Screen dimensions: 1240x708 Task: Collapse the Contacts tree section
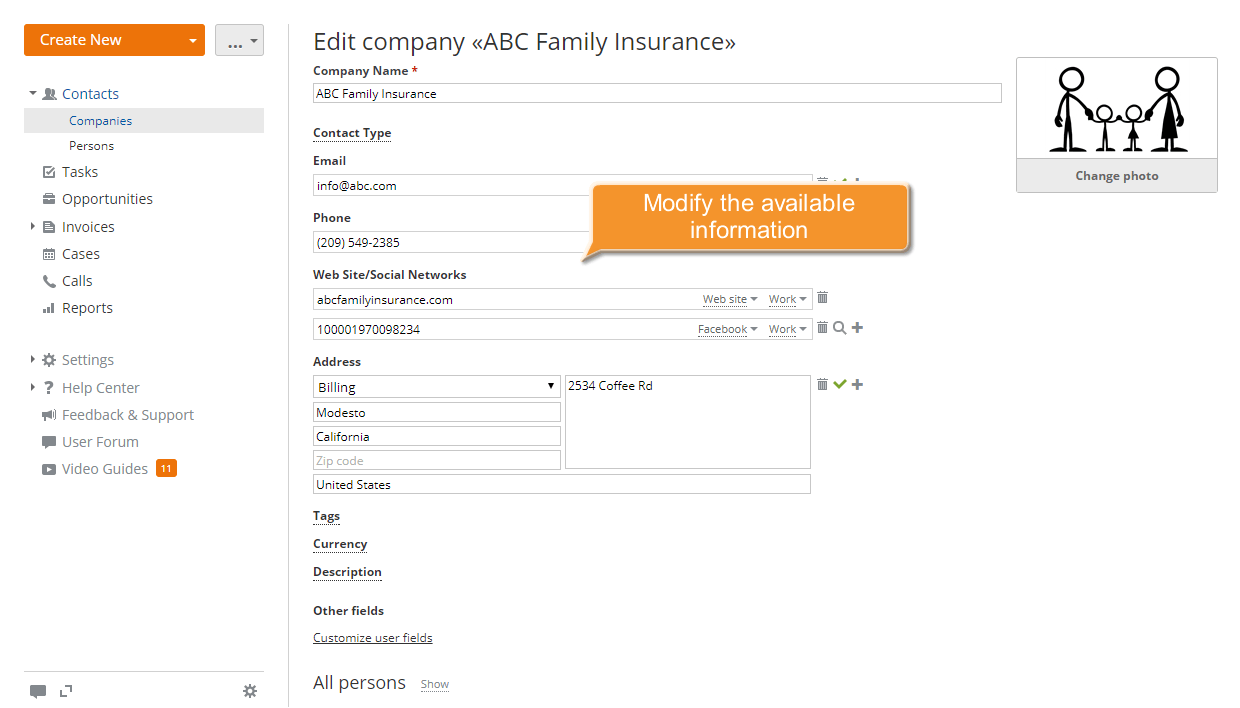32,93
